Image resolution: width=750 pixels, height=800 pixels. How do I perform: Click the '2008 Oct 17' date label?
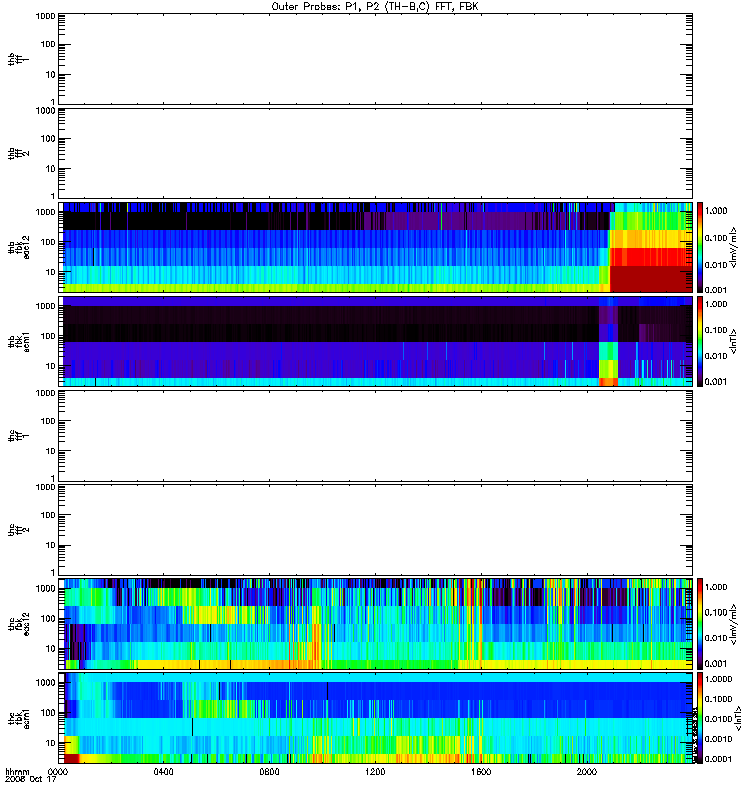[31, 780]
